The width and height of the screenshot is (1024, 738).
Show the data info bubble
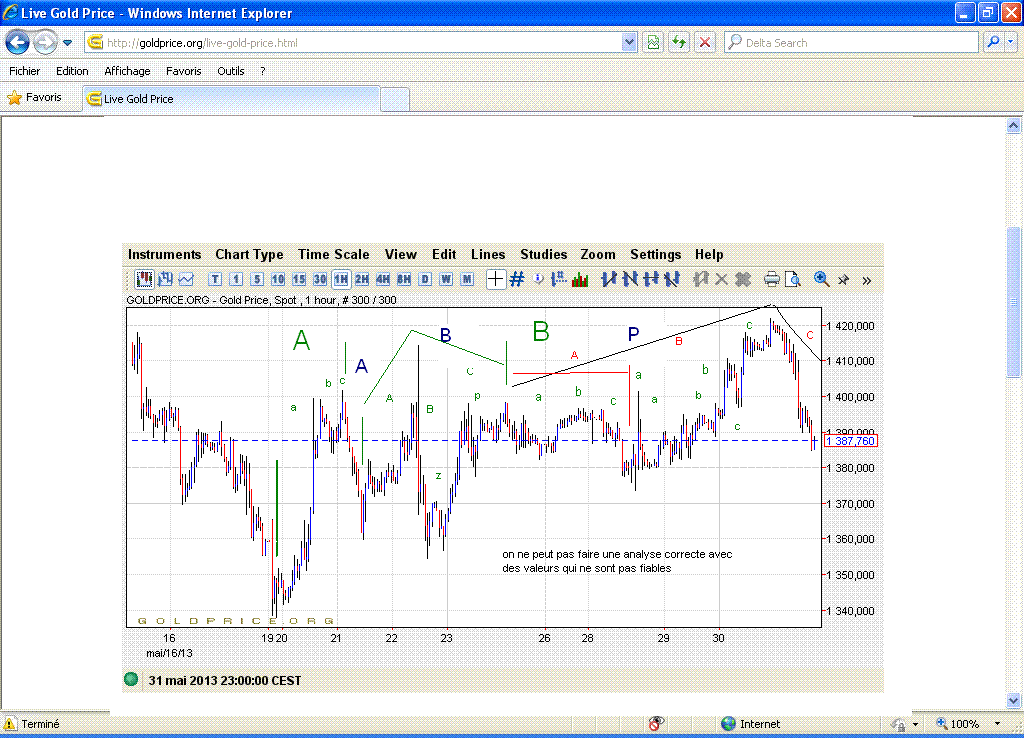click(538, 280)
